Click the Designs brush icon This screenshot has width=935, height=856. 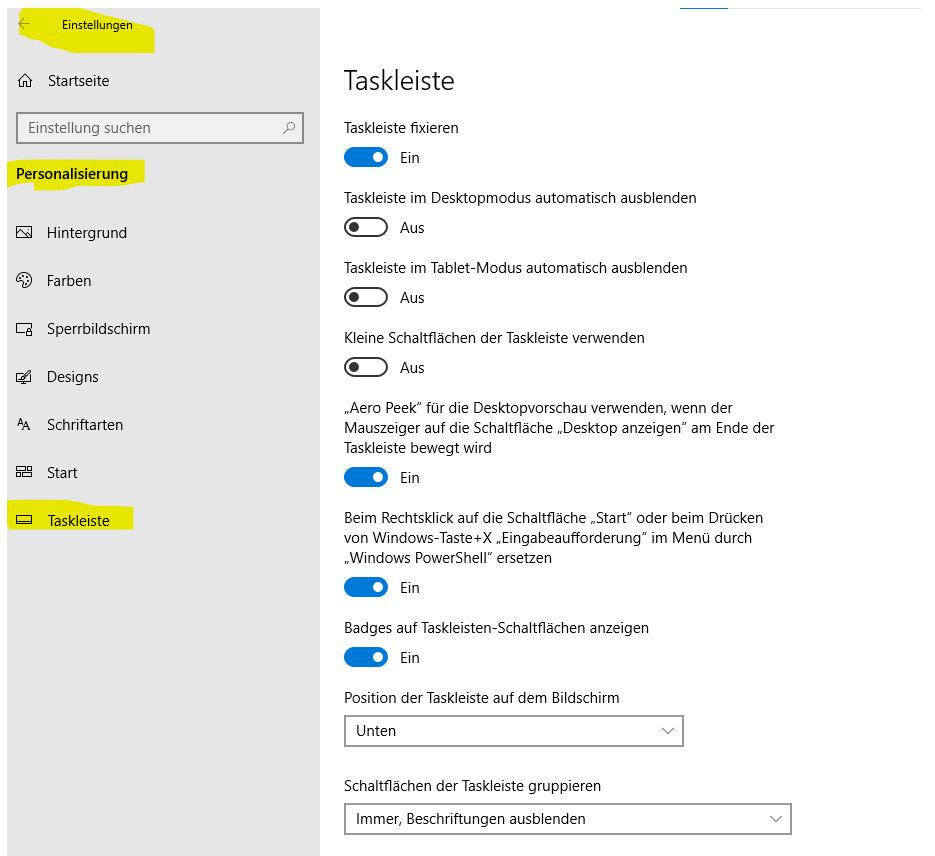click(x=24, y=377)
